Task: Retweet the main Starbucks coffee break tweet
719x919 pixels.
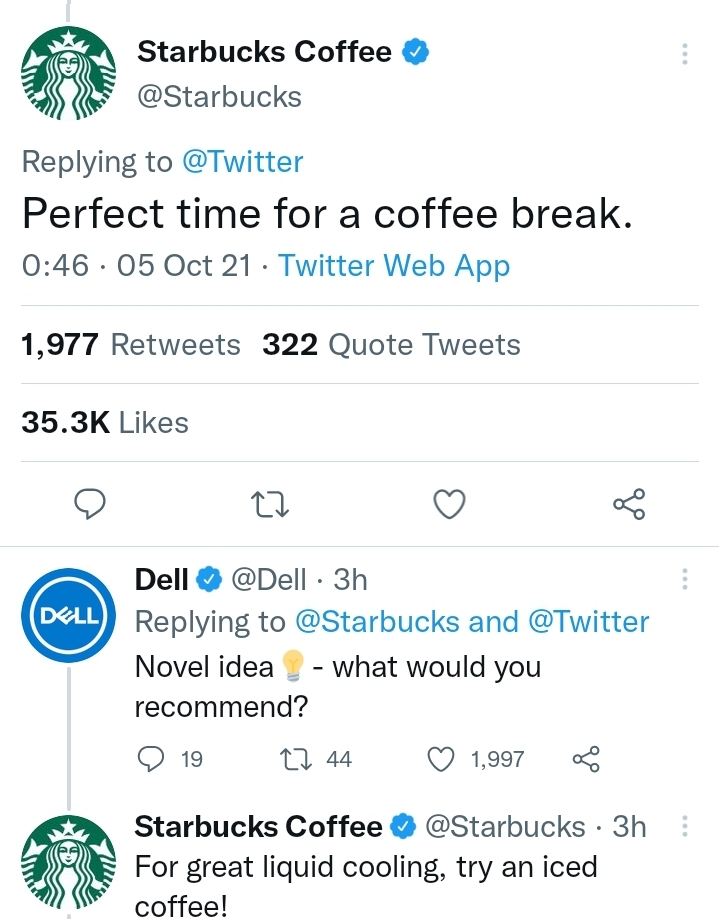Action: click(x=270, y=505)
